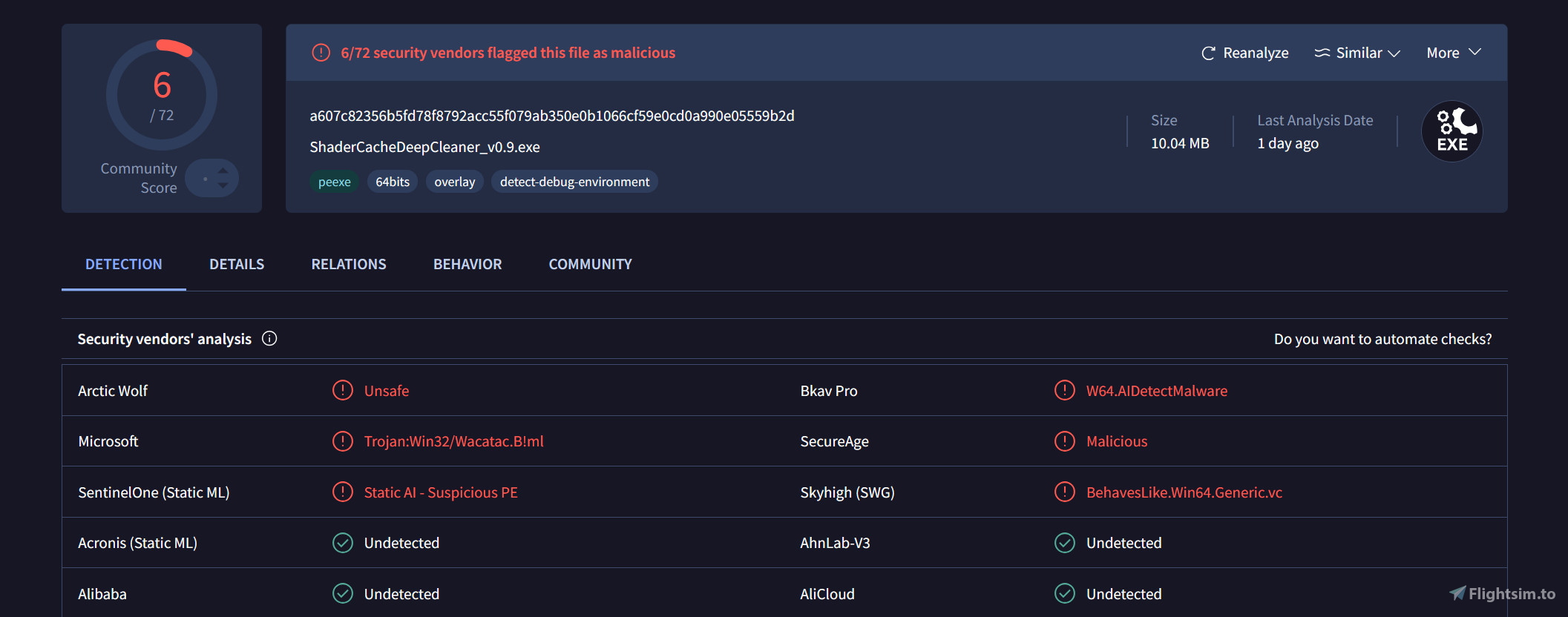Upvote the community score with up arrow

click(x=223, y=171)
